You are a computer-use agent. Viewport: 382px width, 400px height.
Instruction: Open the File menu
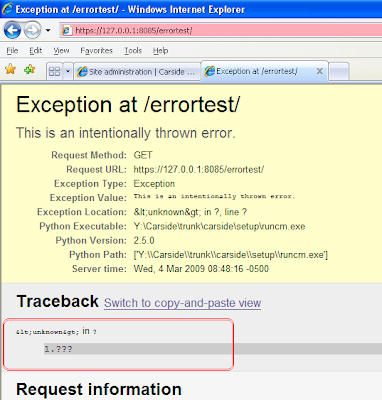(12, 51)
